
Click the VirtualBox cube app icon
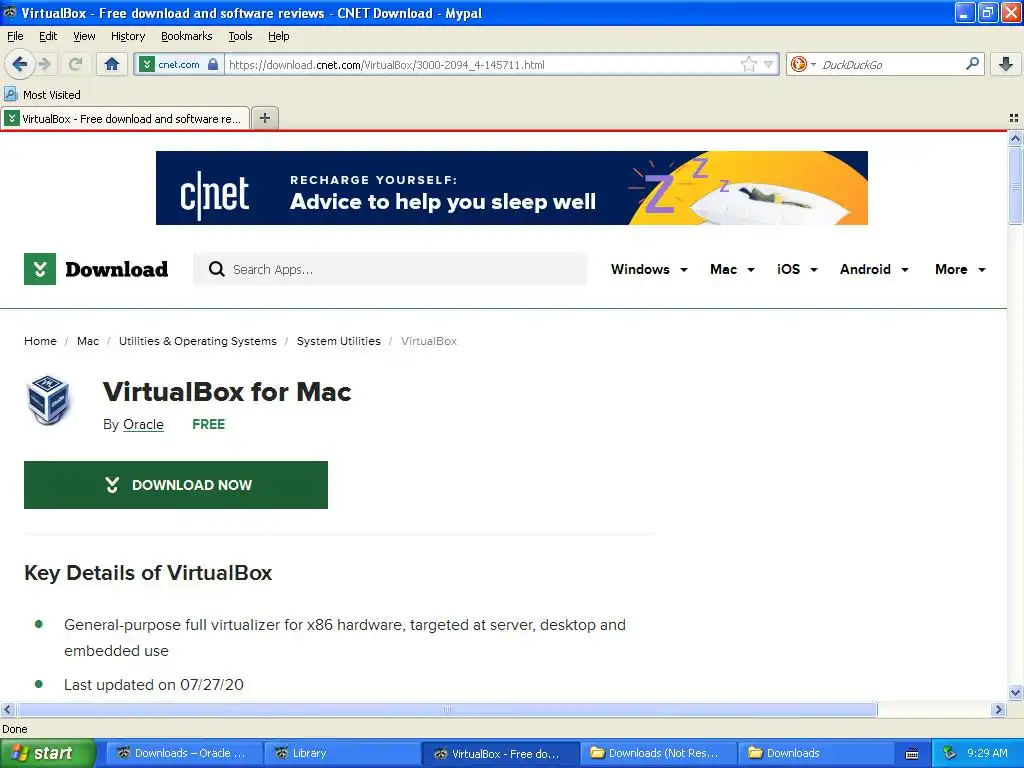pyautogui.click(x=48, y=400)
